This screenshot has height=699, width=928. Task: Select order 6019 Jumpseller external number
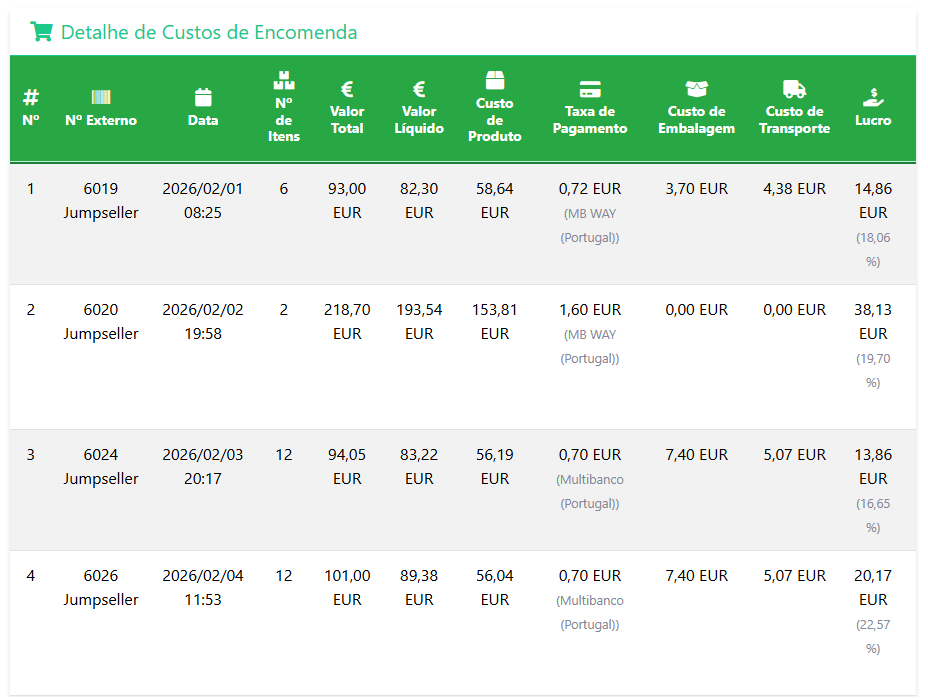click(x=101, y=200)
